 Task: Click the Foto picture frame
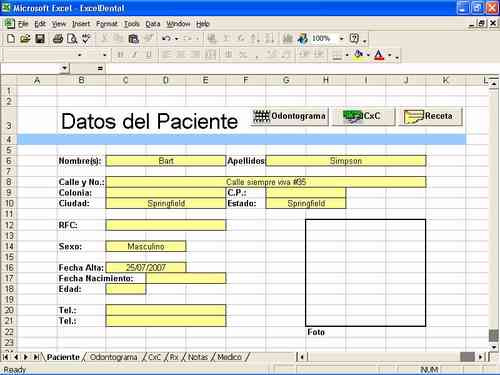365,273
